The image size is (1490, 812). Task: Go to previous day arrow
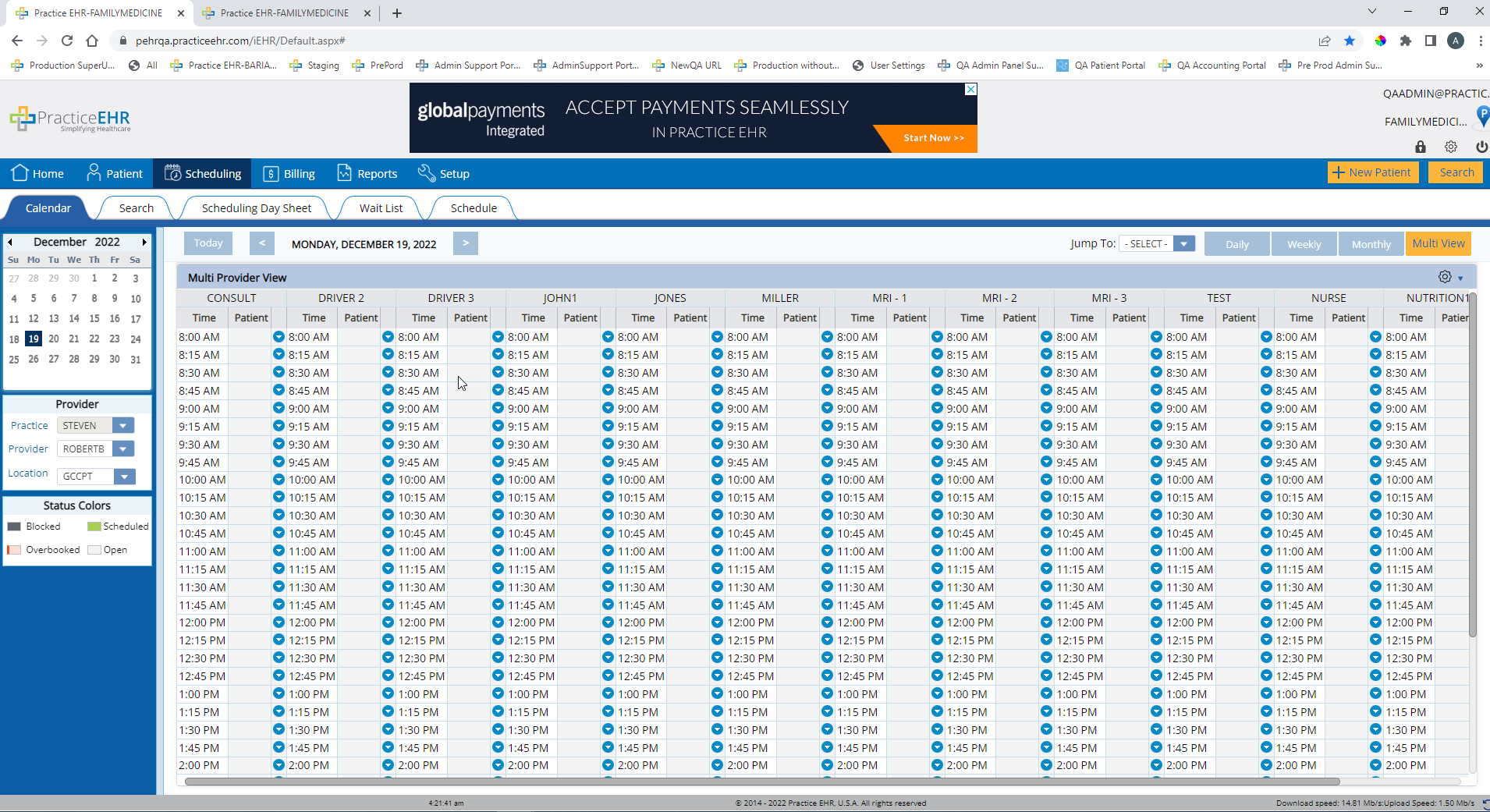pos(262,243)
